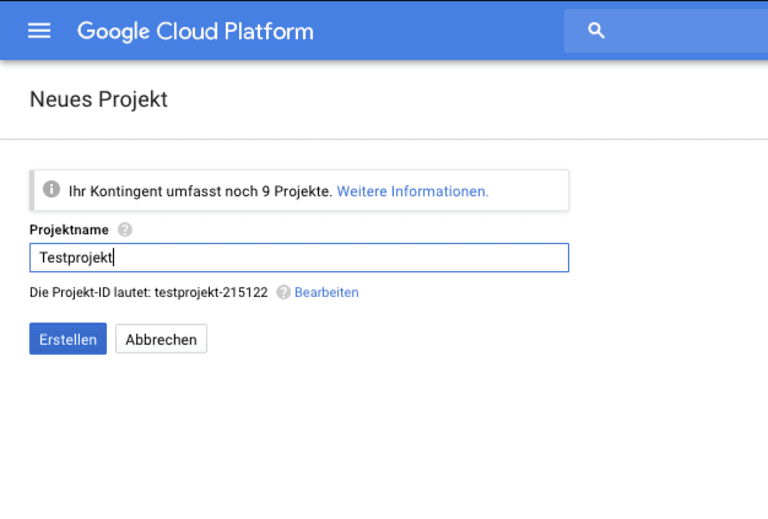The height and width of the screenshot is (519, 768).
Task: Click the project ID text testprojekt-215122
Action: (x=211, y=292)
